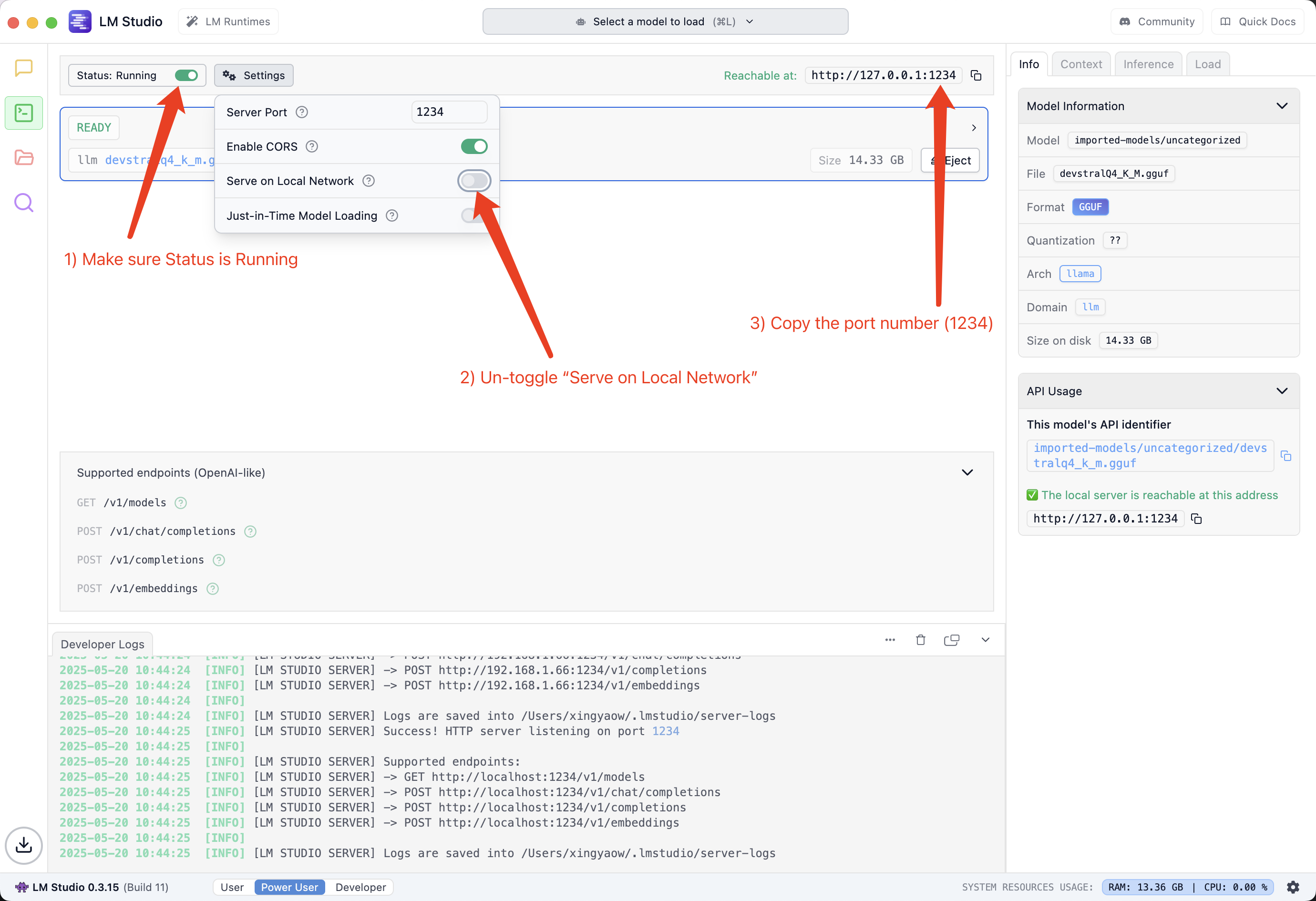Collapse Model Information section
Image resolution: width=1316 pixels, height=901 pixels.
(x=1282, y=106)
